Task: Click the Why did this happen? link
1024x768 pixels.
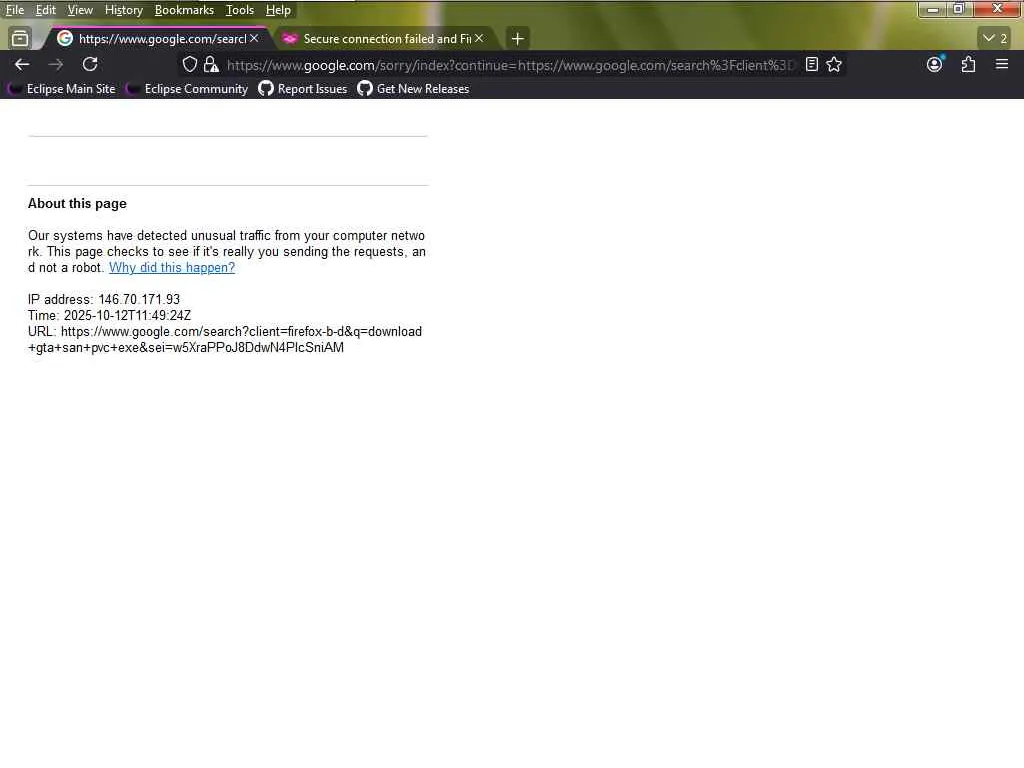Action: (x=172, y=268)
